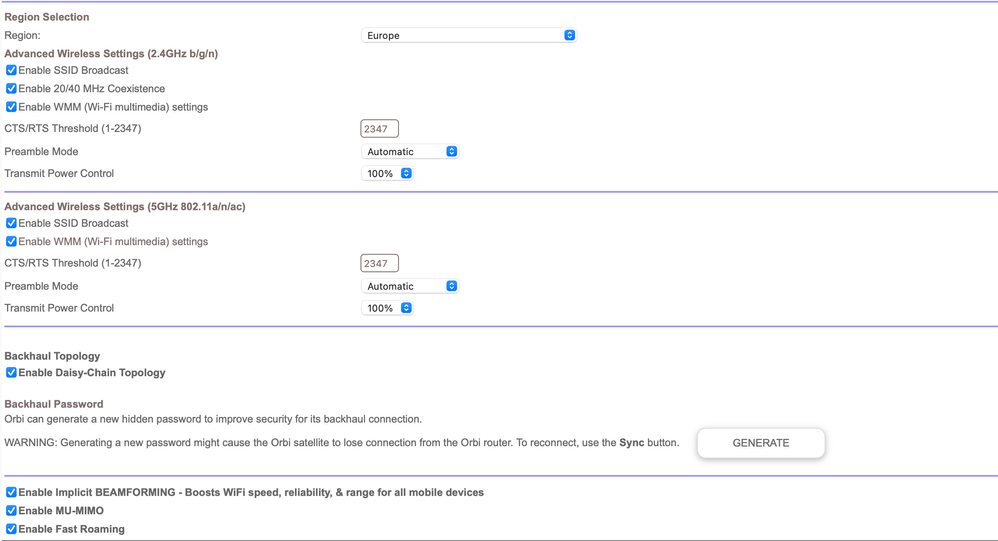Screen dimensions: 998x541
Task: Click the 5GHz CTS/RTS Threshold field
Action: coord(379,264)
